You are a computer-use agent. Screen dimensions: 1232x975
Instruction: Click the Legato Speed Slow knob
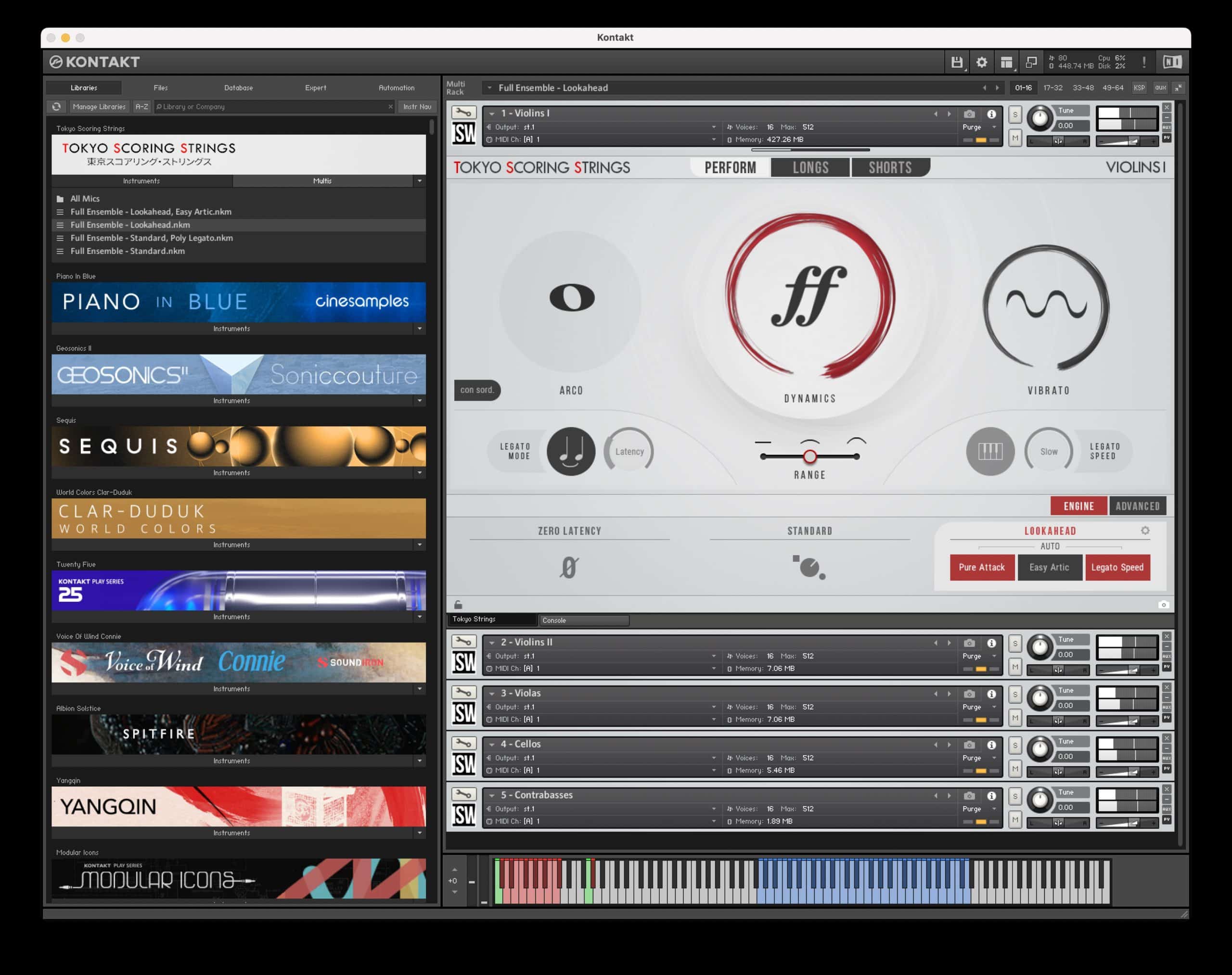[1049, 452]
